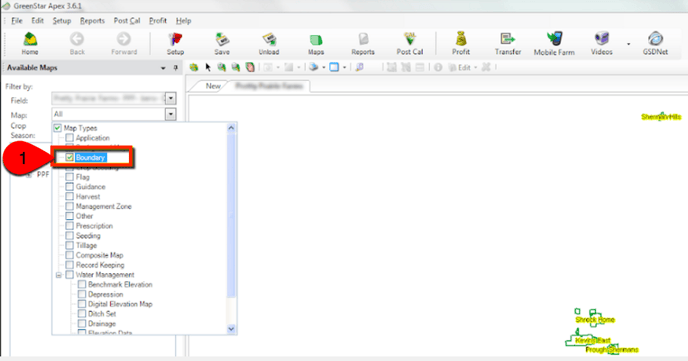
Task: Click the map types list scrollbar down arrow
Action: click(x=232, y=329)
